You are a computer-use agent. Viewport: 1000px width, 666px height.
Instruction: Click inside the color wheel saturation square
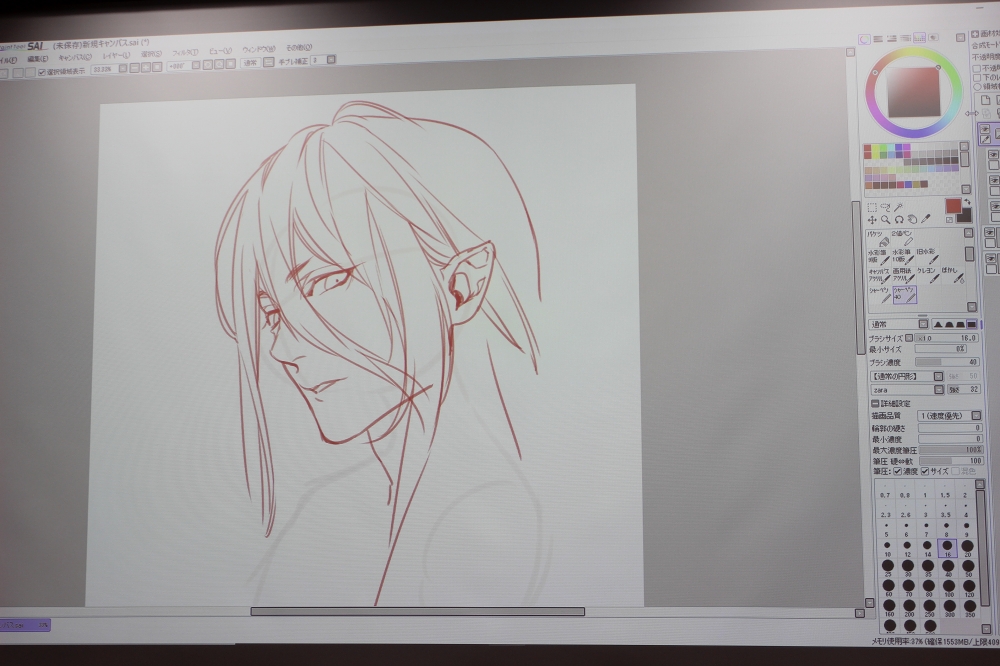pyautogui.click(x=914, y=92)
